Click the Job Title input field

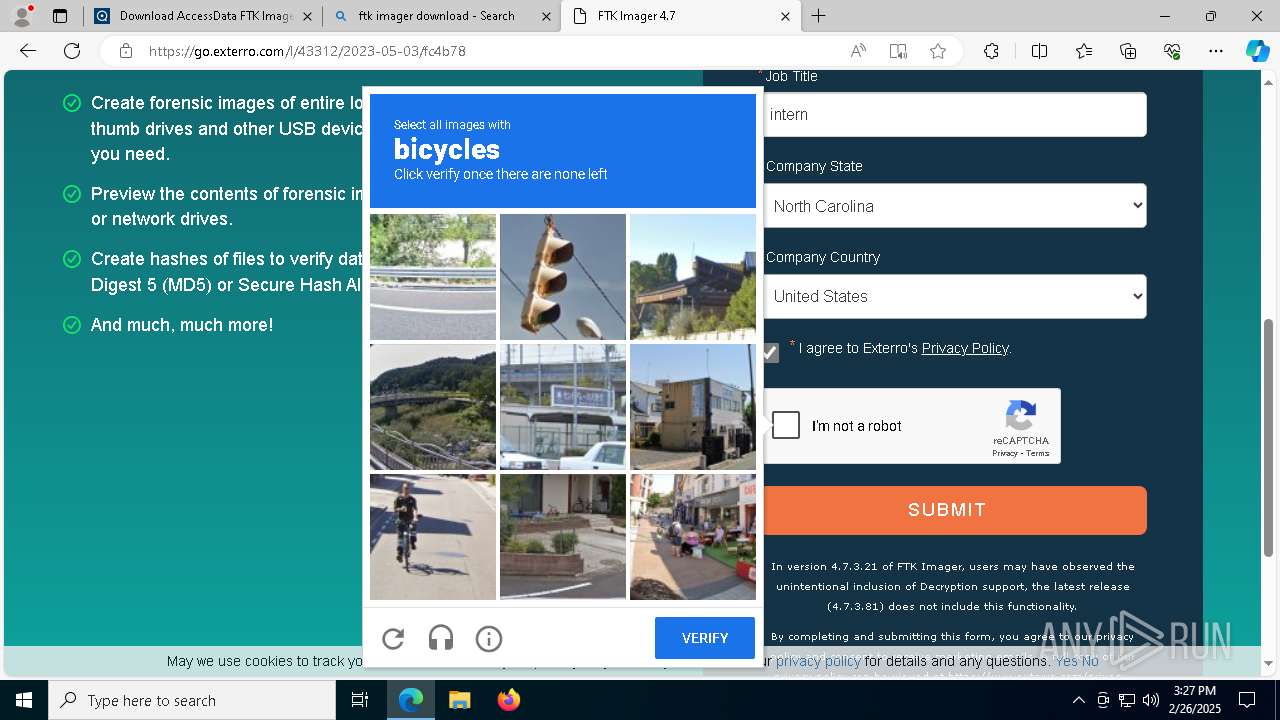point(955,115)
